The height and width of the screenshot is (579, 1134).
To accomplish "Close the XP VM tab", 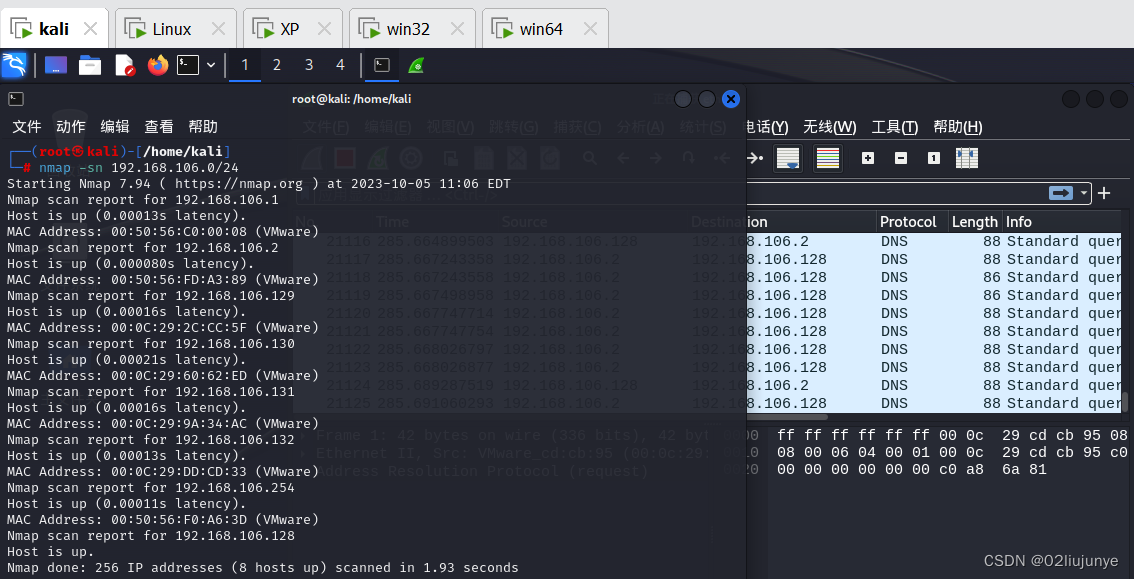I will (x=325, y=29).
